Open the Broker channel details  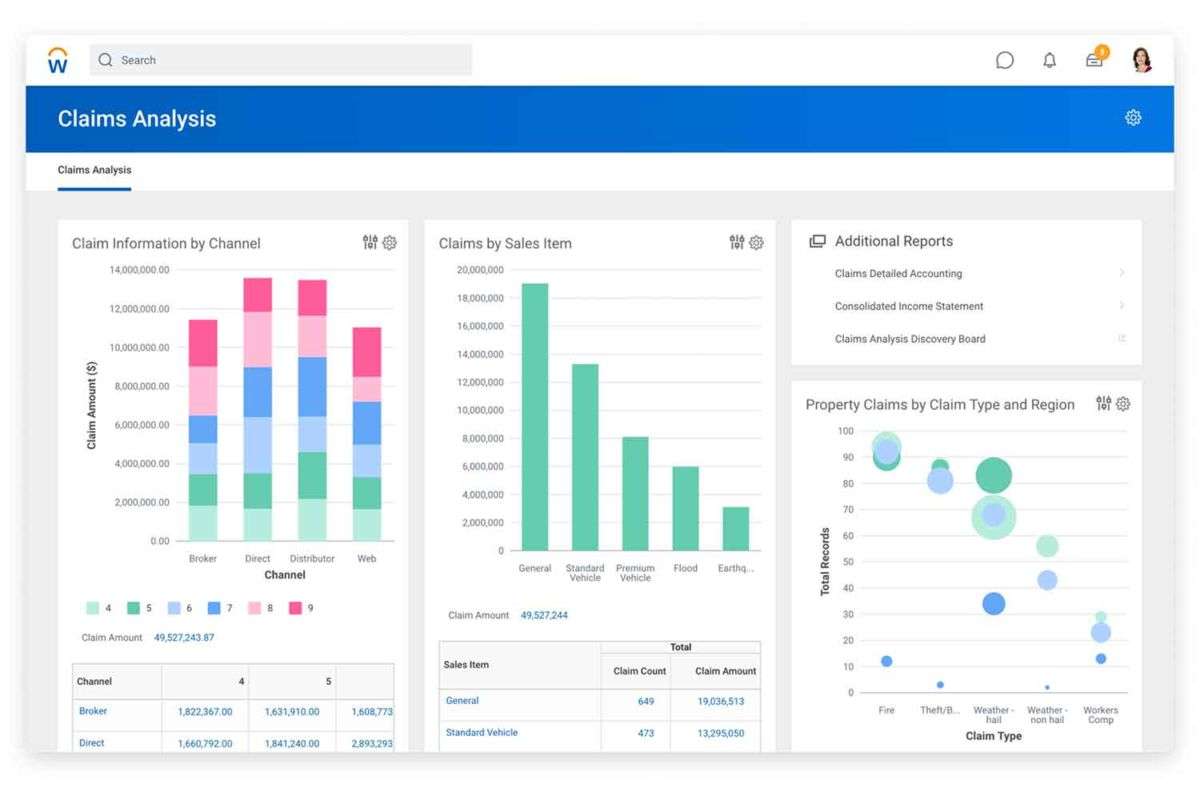pyautogui.click(x=92, y=711)
